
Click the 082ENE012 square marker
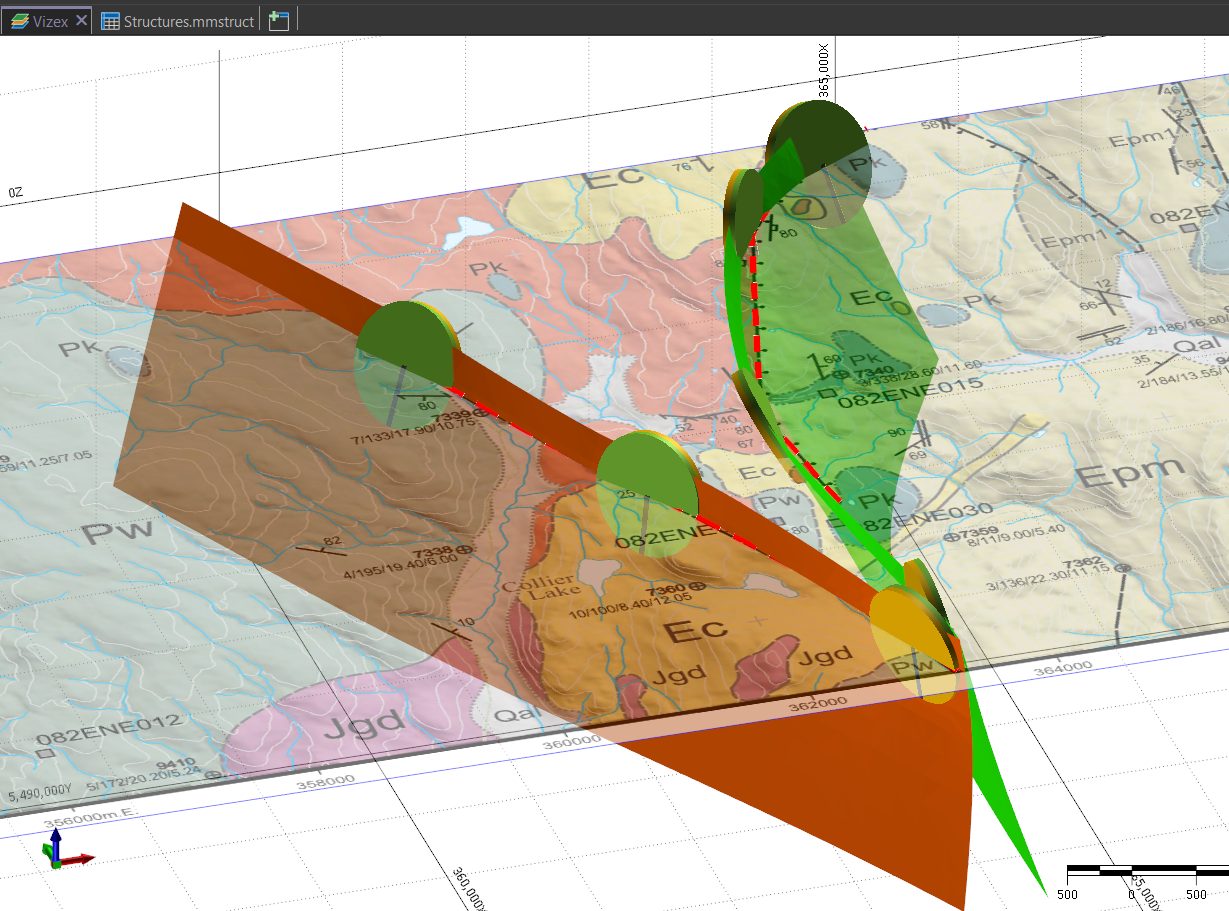[x=44, y=751]
